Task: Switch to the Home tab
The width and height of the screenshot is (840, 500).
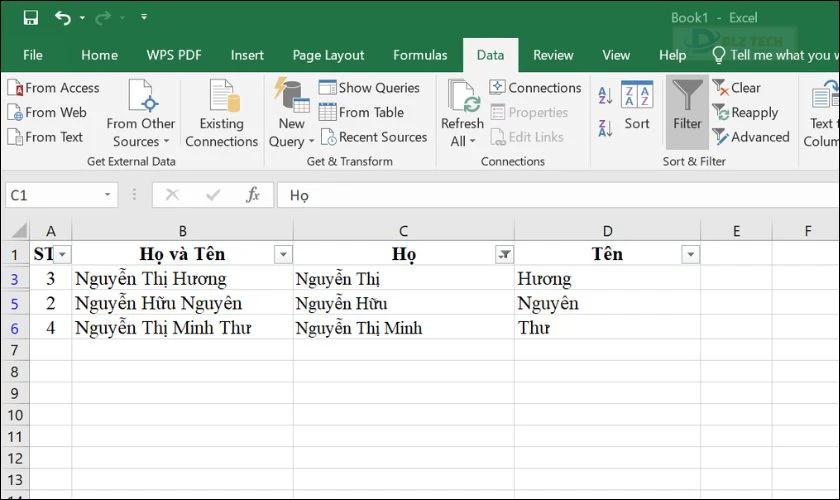Action: point(99,55)
